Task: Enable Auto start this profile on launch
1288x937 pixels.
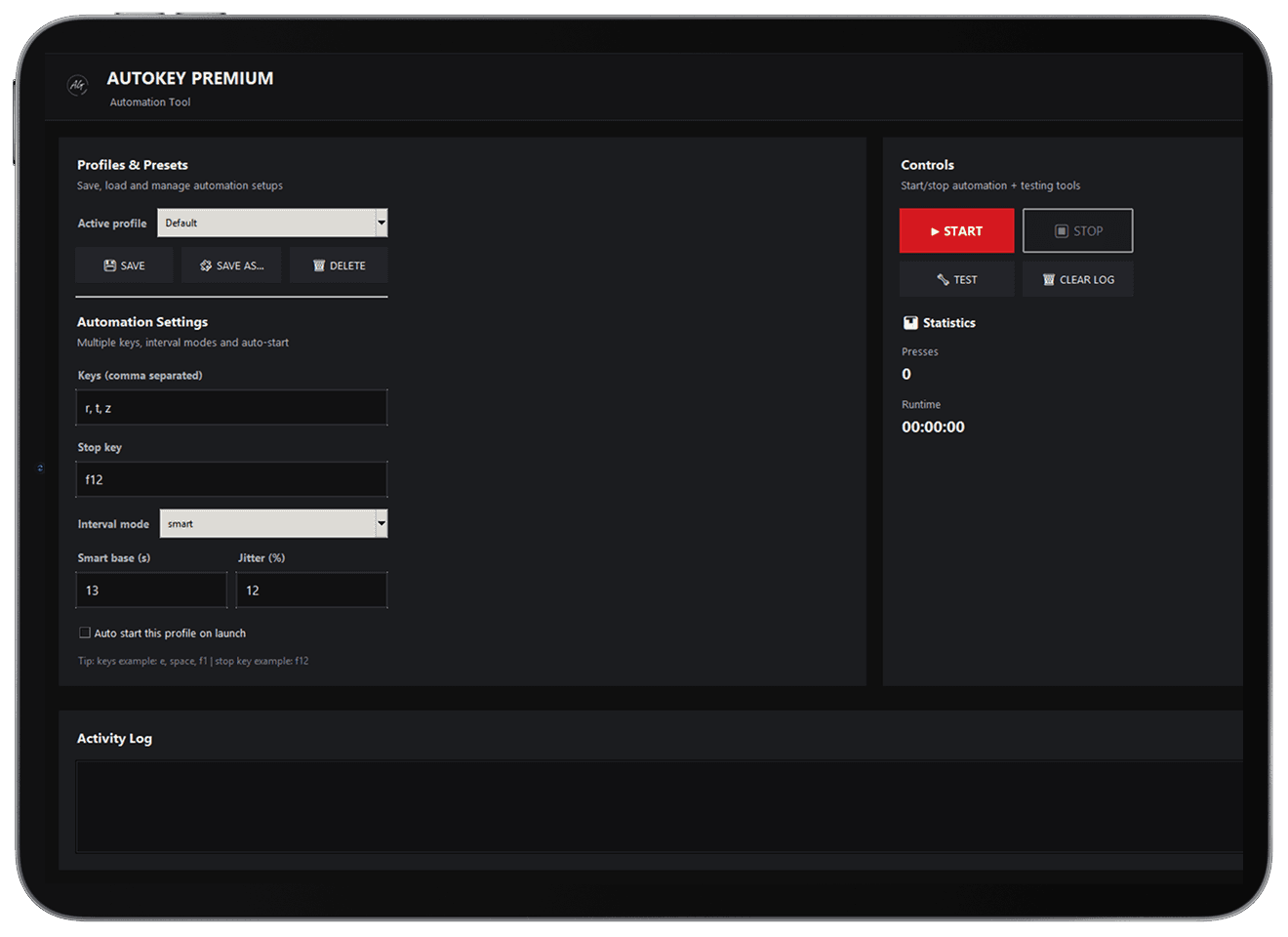Action: point(85,631)
